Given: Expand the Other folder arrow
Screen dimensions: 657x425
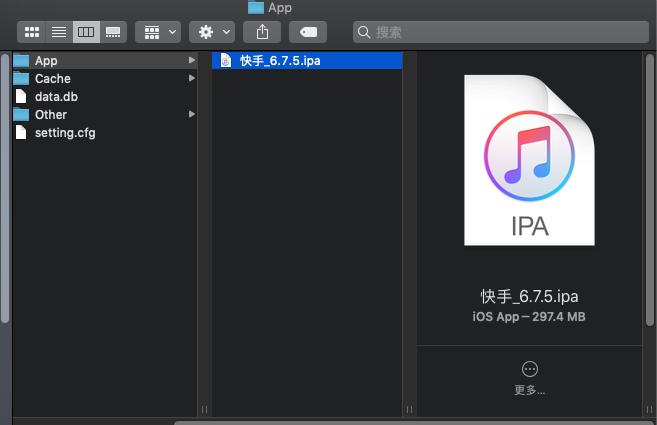Looking at the screenshot, I should [x=192, y=114].
